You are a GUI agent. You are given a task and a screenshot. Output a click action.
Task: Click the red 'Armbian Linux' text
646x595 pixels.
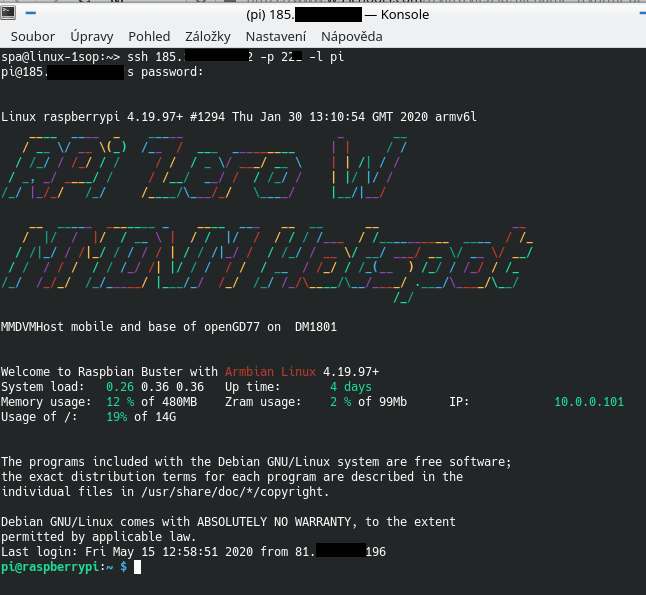pyautogui.click(x=270, y=372)
